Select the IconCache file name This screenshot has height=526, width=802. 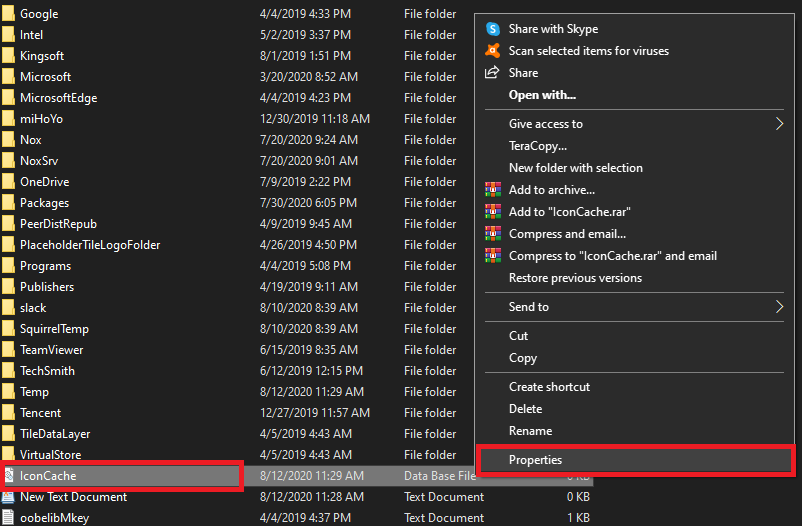[48, 476]
